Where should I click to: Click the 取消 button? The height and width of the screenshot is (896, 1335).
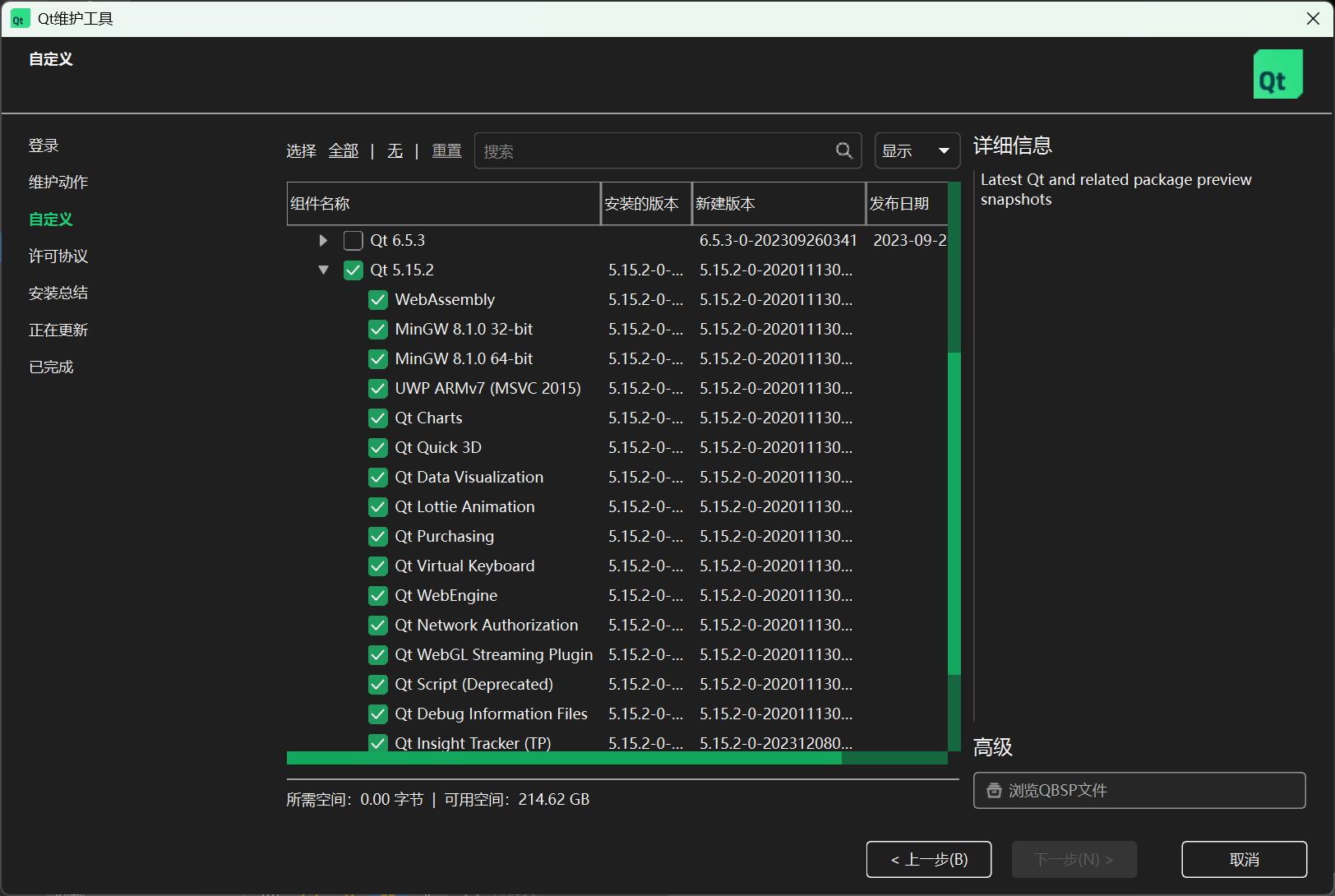click(1244, 859)
